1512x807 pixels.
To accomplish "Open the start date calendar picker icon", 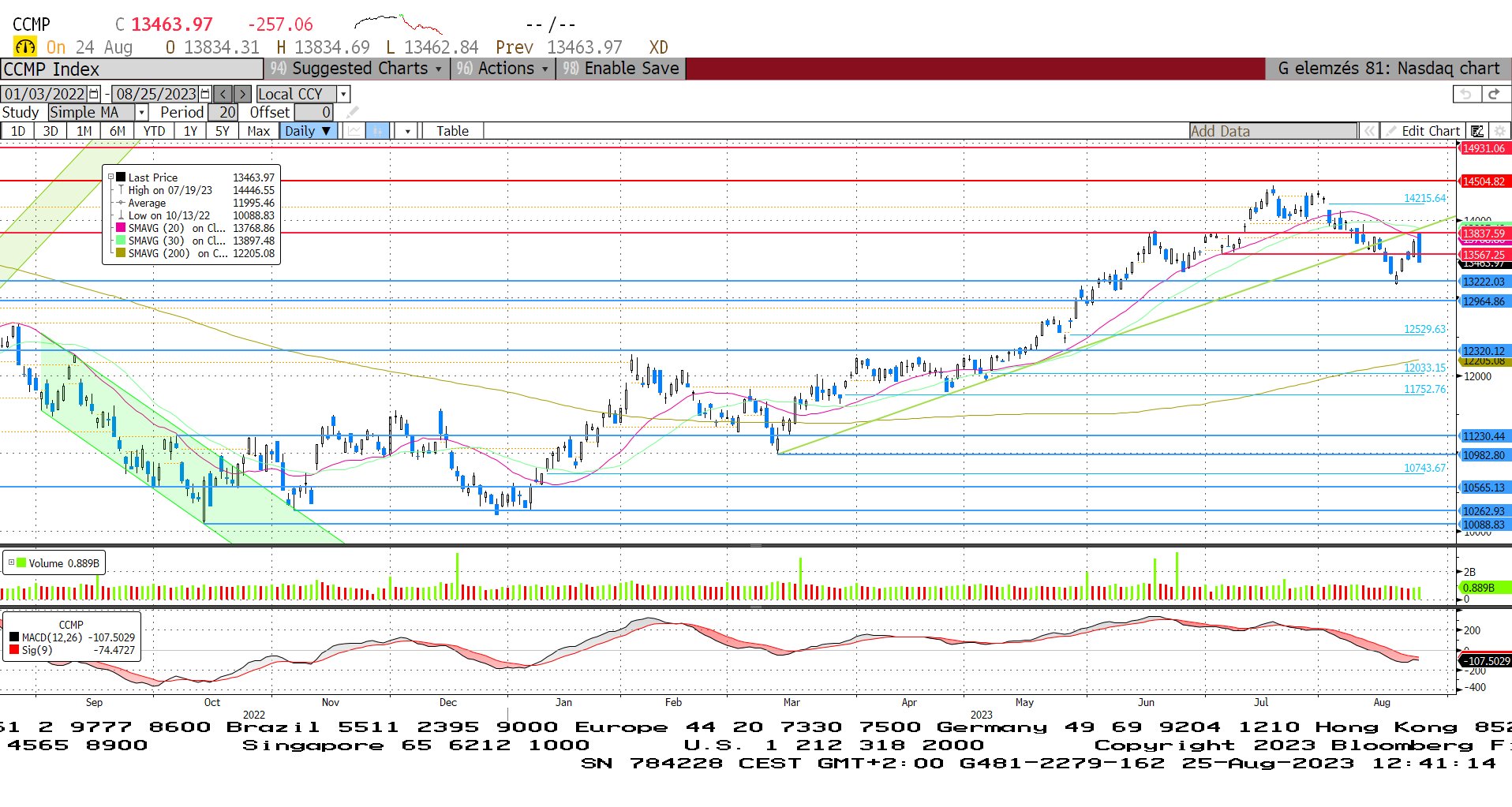I will click(95, 94).
